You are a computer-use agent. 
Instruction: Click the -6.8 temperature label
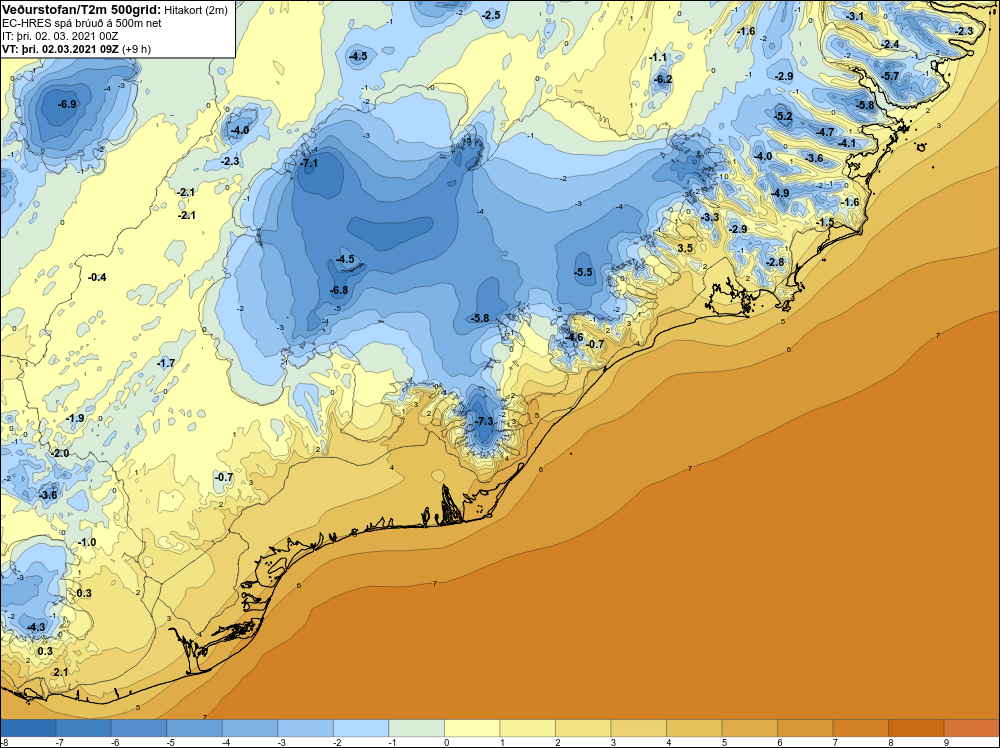(x=339, y=290)
